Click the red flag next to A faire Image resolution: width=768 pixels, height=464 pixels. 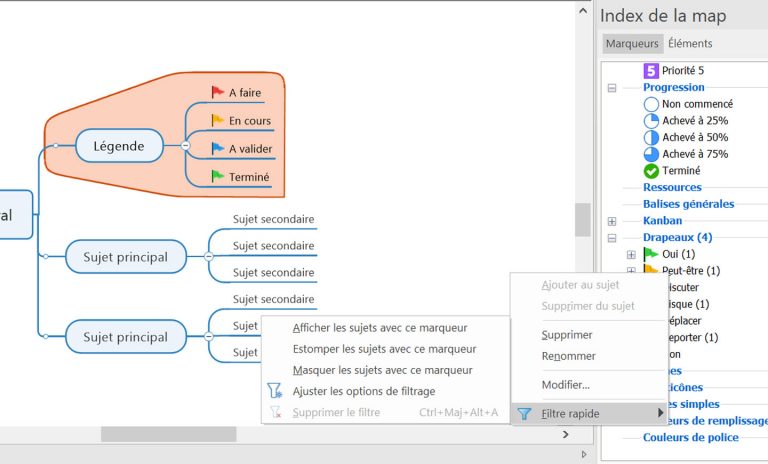(x=217, y=92)
